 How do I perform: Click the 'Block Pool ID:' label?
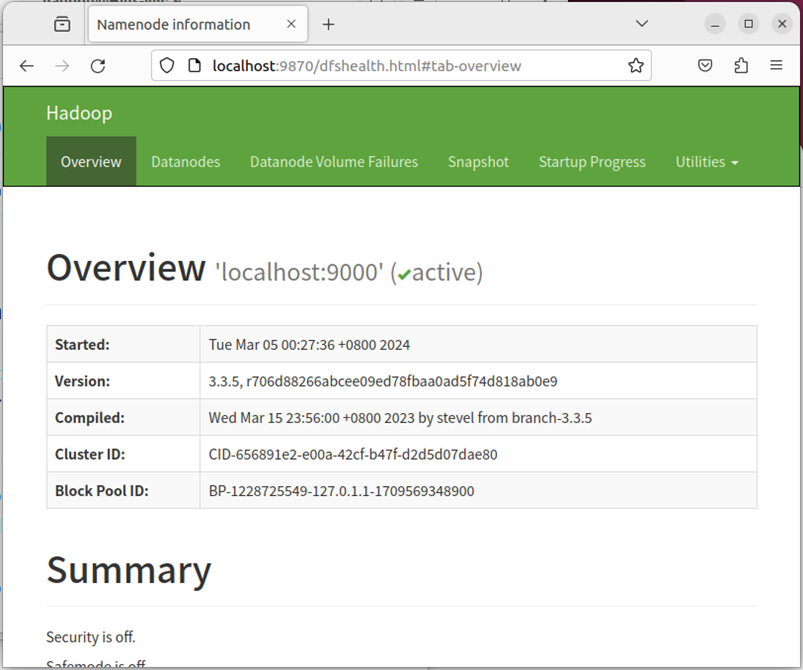[101, 491]
